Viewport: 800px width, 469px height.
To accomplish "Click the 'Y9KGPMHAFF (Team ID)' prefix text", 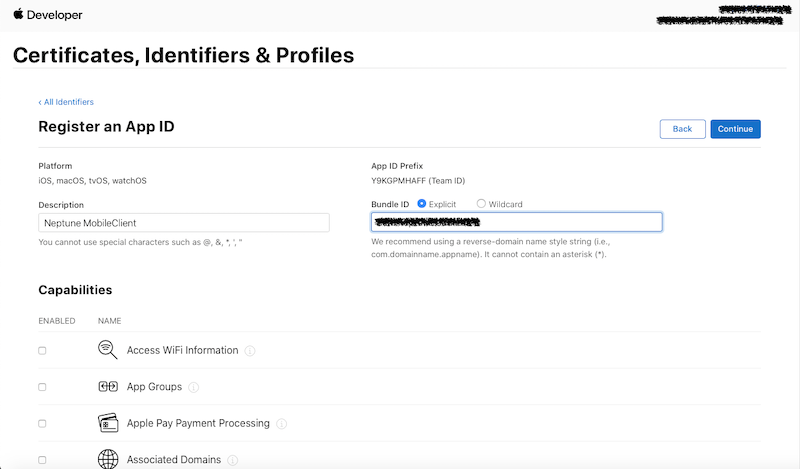I will [418, 181].
